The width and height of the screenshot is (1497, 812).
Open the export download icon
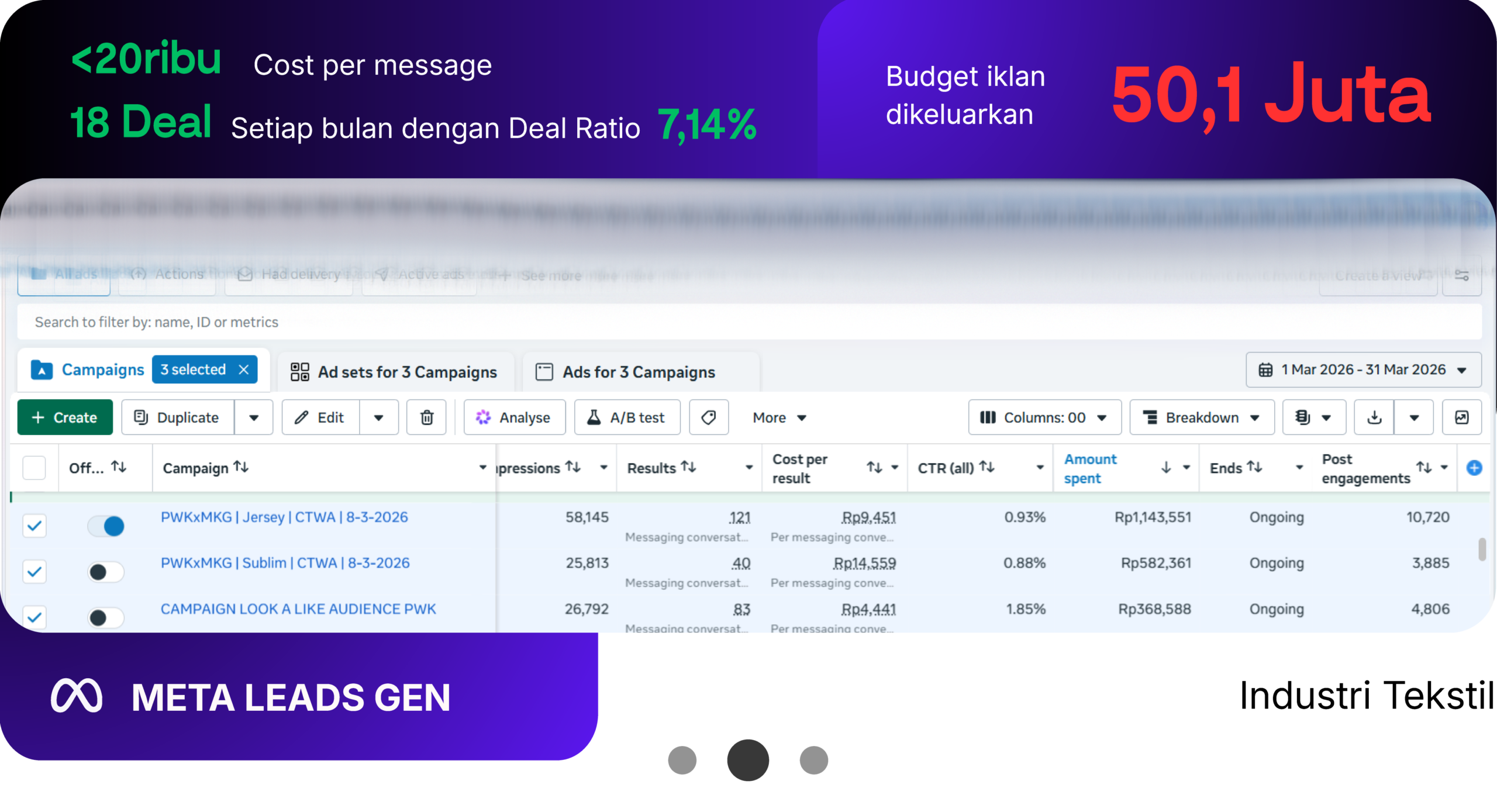coord(1374,417)
